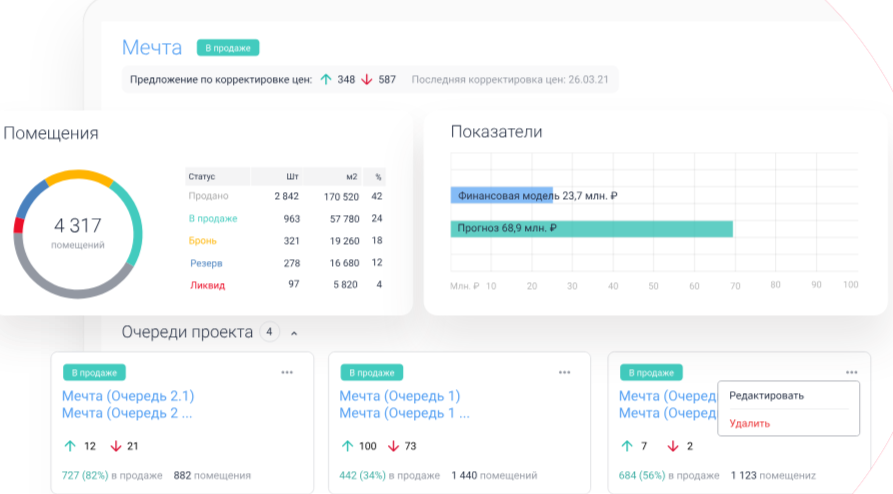The image size is (893, 494).
Task: Select Удалить in the context menu
Action: point(749,423)
